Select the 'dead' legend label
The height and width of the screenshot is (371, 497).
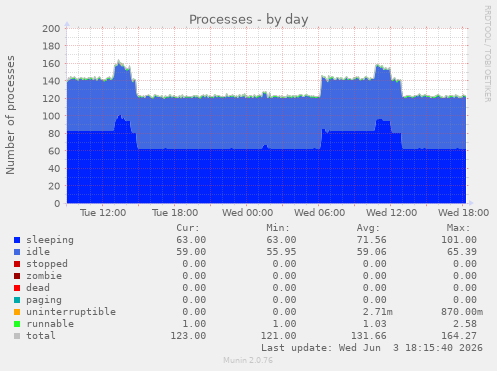[x=38, y=288]
